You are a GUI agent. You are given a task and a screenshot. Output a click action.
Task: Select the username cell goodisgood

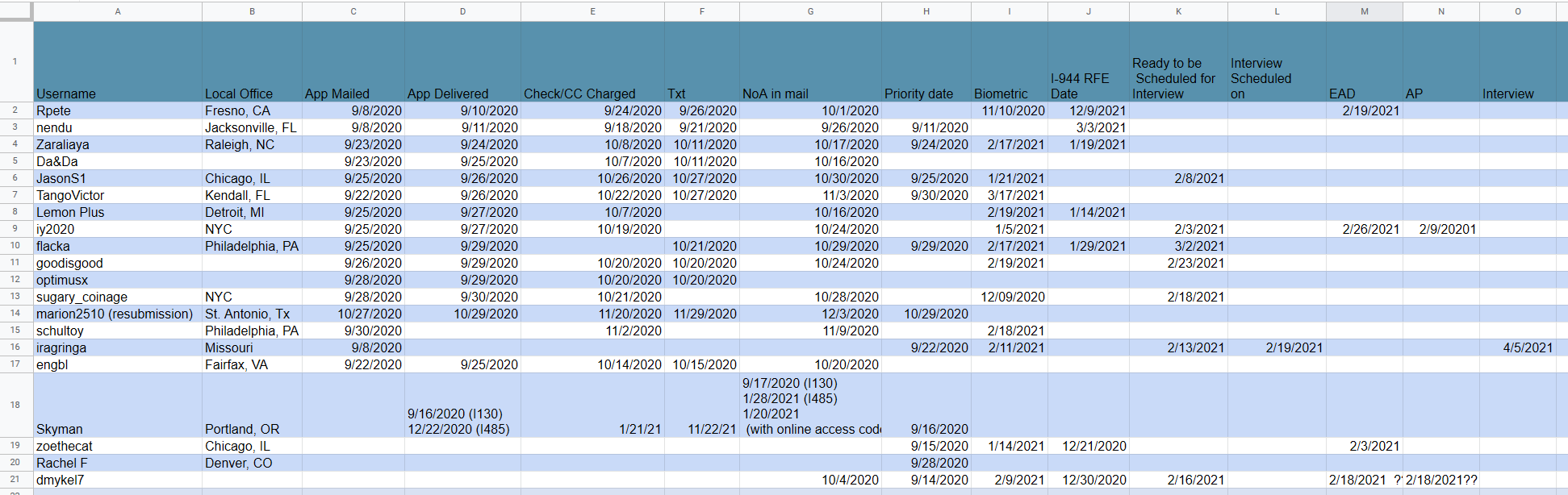(x=118, y=263)
